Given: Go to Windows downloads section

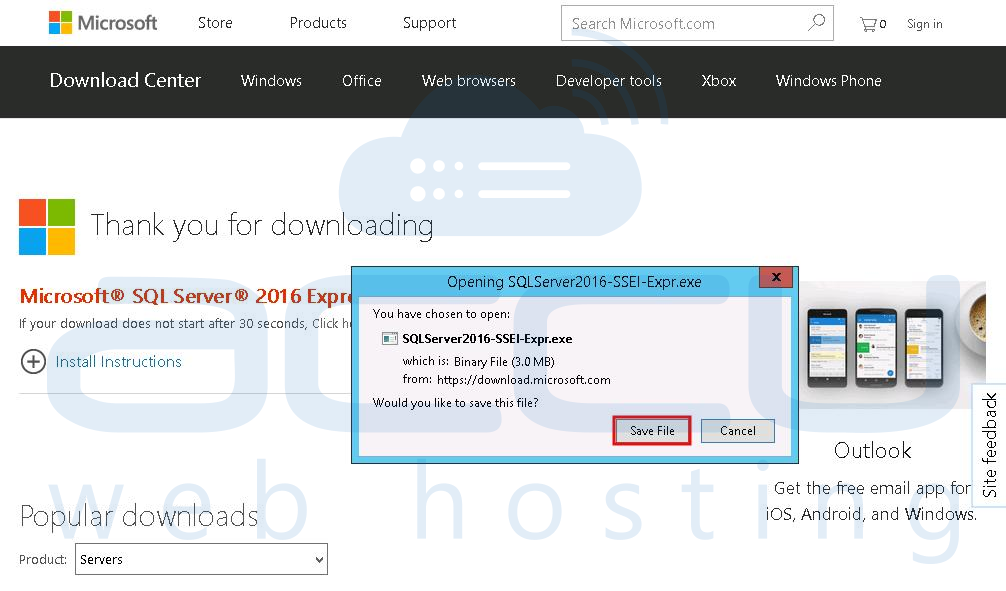Looking at the screenshot, I should (271, 81).
